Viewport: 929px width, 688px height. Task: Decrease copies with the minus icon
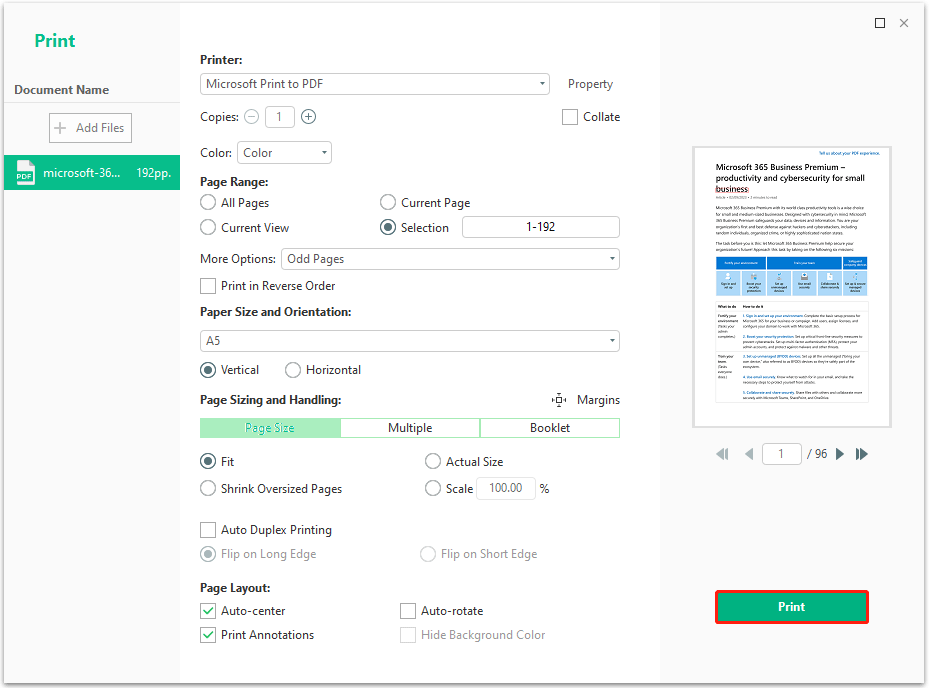click(252, 117)
